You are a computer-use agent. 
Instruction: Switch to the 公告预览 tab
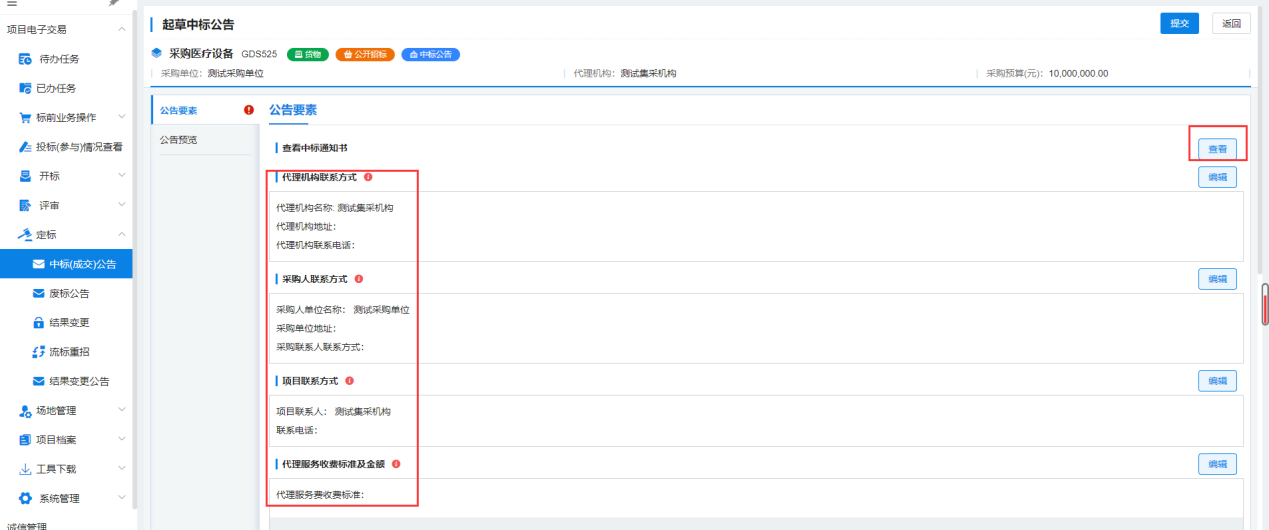[x=179, y=140]
